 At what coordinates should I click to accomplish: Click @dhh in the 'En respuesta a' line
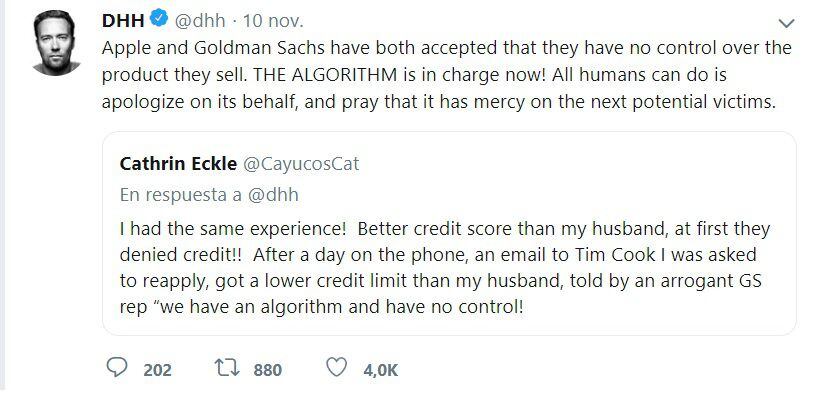click(272, 194)
